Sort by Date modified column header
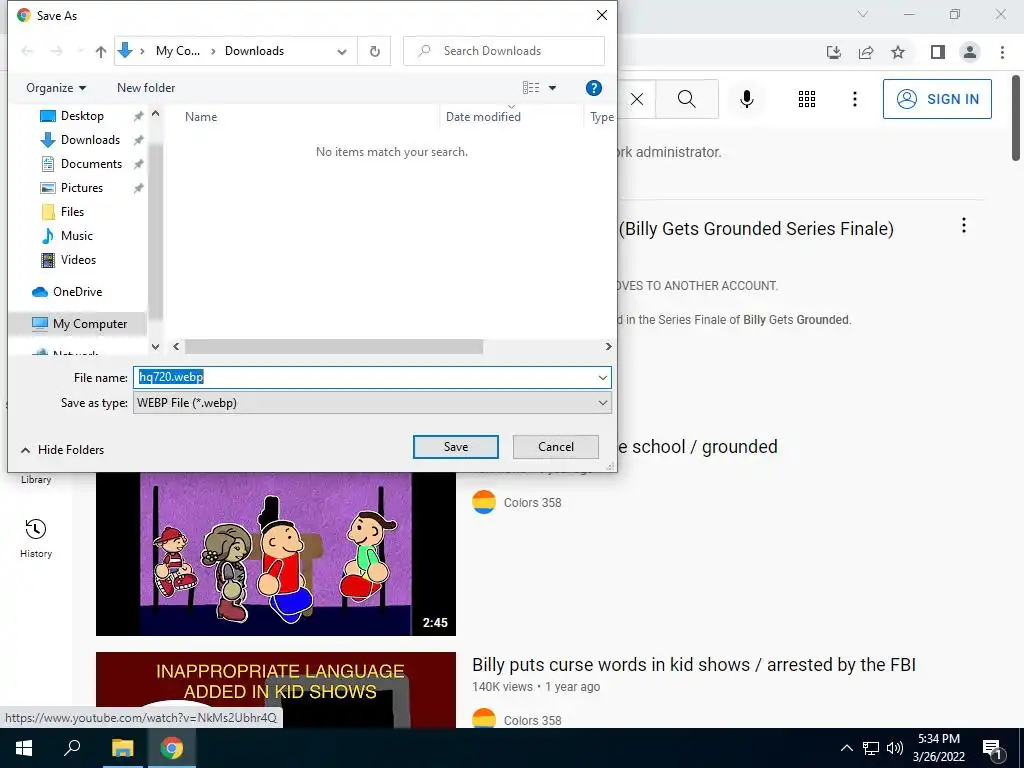This screenshot has height=768, width=1024. tap(483, 117)
